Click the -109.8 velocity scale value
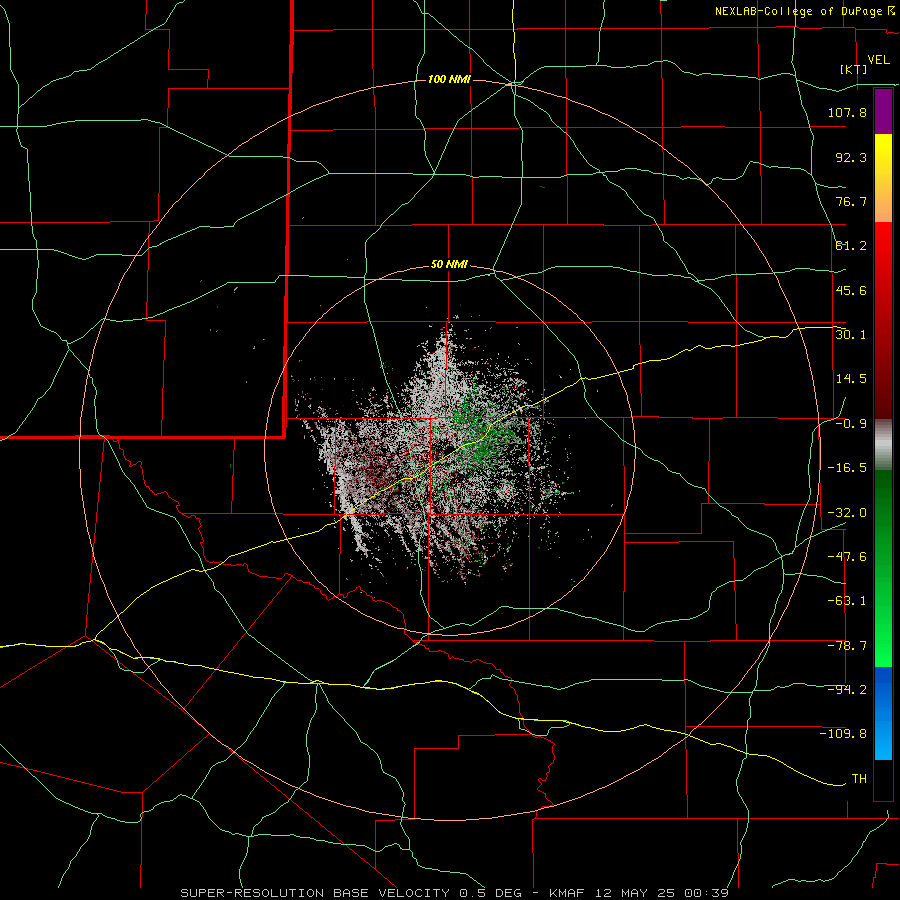900x900 pixels. pyautogui.click(x=843, y=734)
